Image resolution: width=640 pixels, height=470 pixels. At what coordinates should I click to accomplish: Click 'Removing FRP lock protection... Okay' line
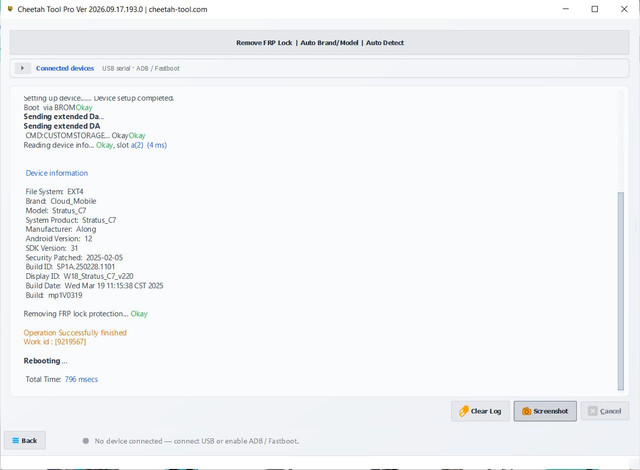85,314
